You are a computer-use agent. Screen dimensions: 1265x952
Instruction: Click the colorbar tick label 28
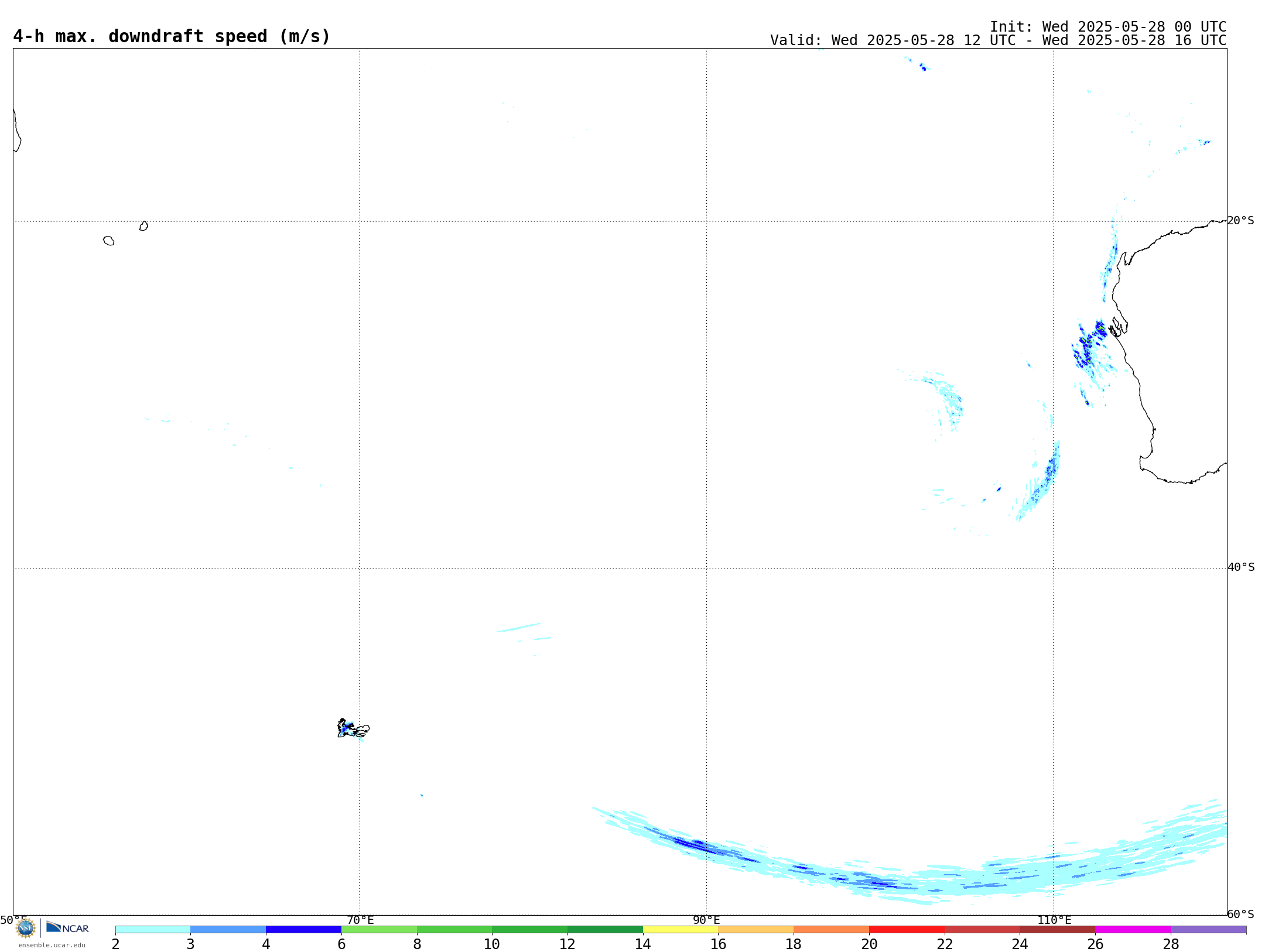click(1171, 944)
